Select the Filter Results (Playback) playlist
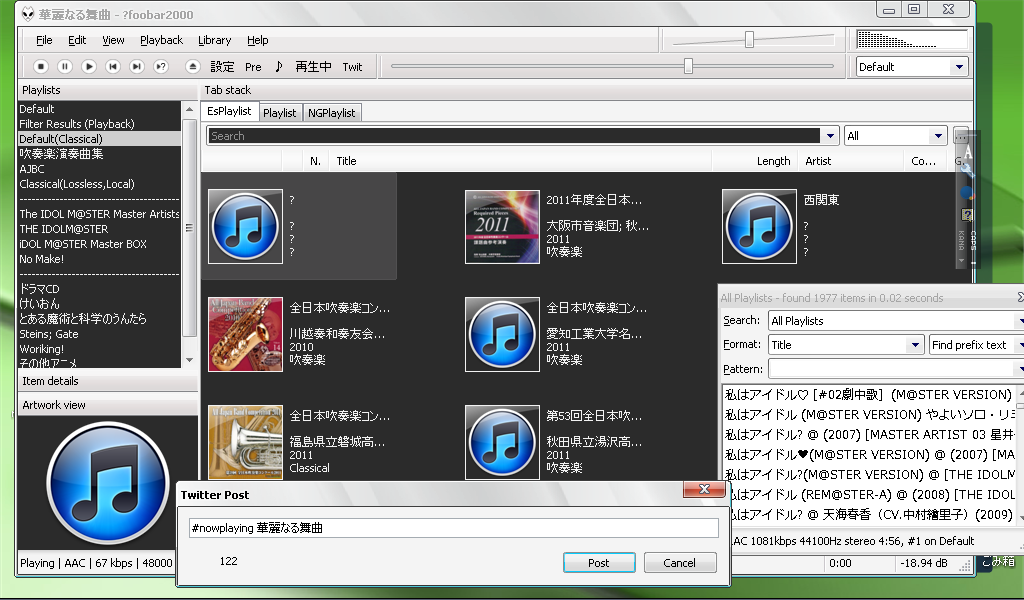This screenshot has width=1024, height=600. [99, 124]
